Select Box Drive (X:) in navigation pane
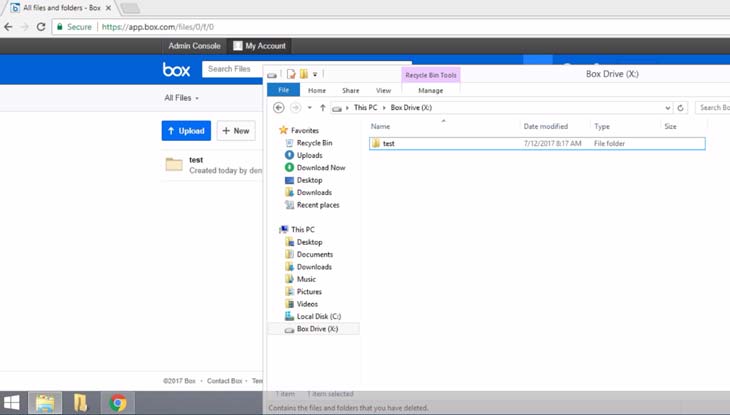730x415 pixels. click(317, 329)
